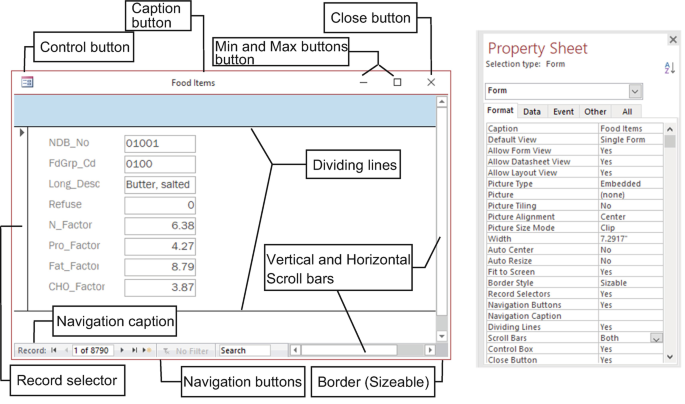Sort properties alphabetically with A-Z icon
Screen dimensions: 685x404
coord(670,68)
